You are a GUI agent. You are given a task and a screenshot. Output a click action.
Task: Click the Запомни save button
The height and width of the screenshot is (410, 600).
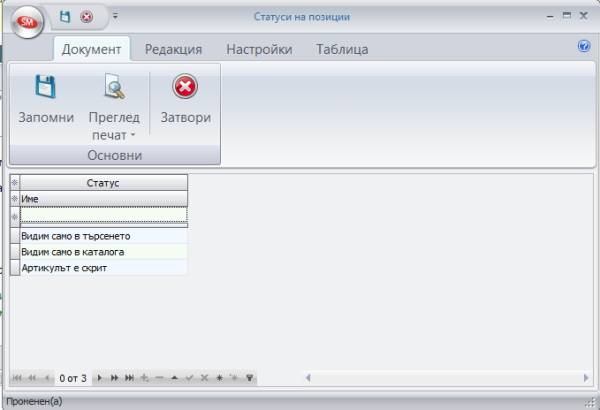click(46, 100)
